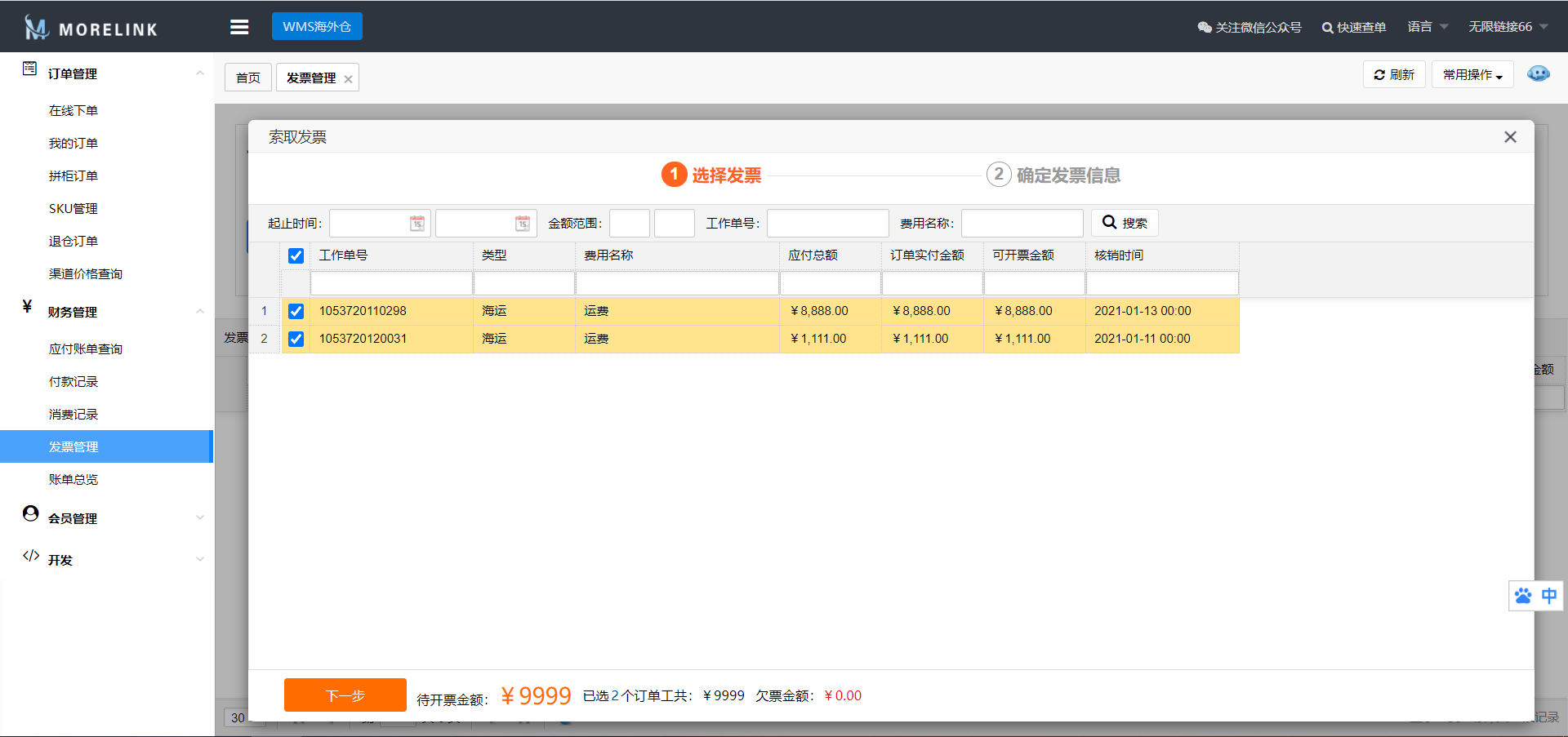Open 付款记录 in the sidebar
Viewport: 1568px width, 737px height.
pyautogui.click(x=73, y=382)
